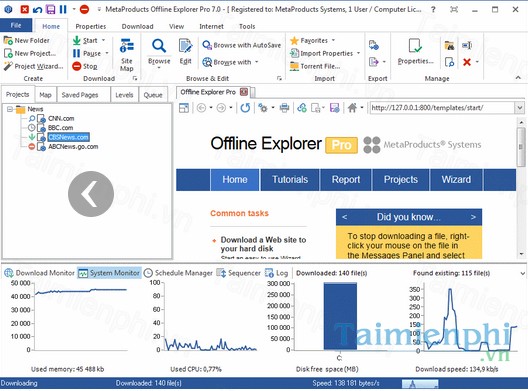Viewport: 528px width, 391px height.
Task: Open the Report page link
Action: point(346,180)
